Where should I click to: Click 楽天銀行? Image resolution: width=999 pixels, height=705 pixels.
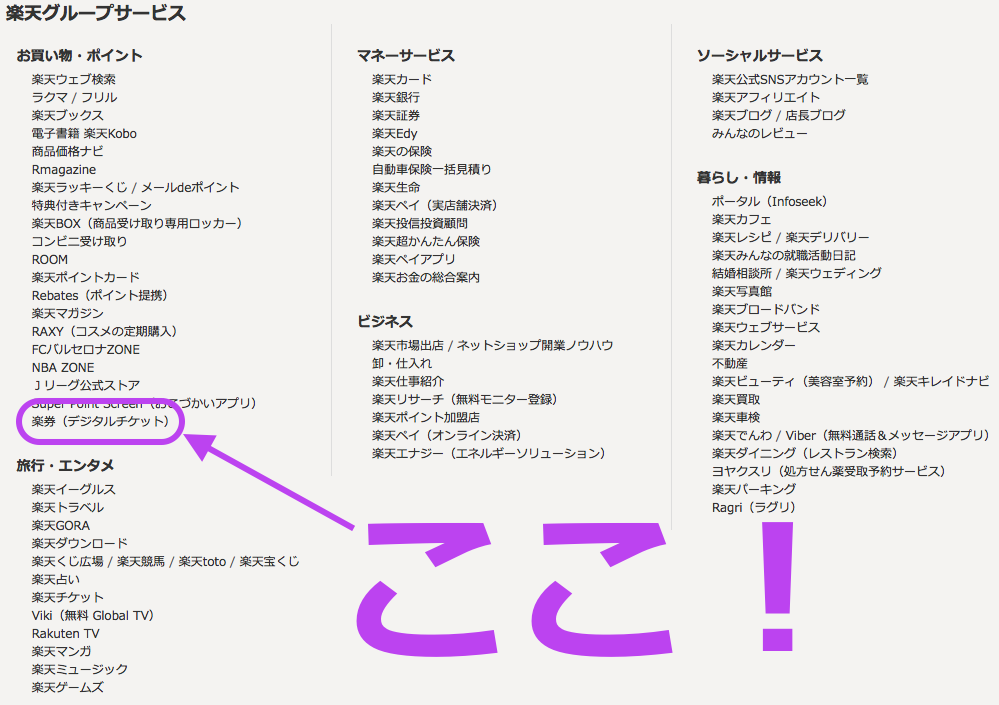coord(396,97)
